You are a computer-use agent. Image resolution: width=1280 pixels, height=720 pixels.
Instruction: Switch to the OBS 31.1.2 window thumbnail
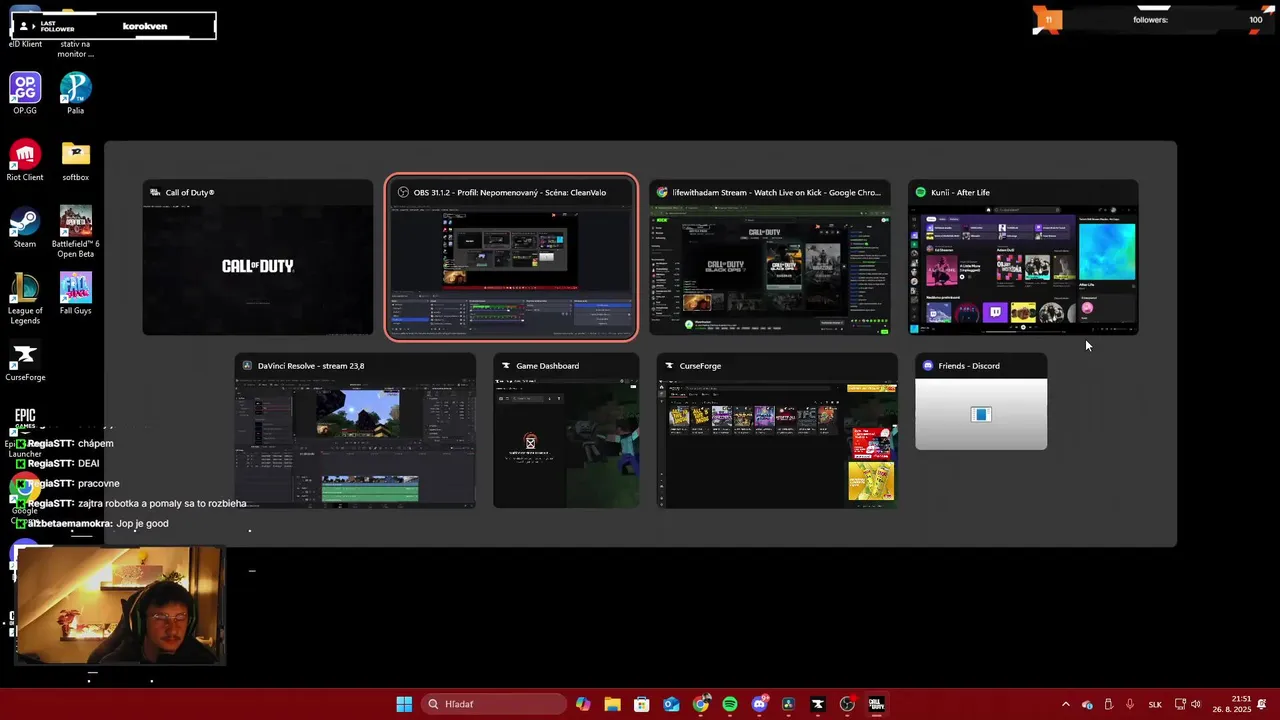click(x=511, y=258)
